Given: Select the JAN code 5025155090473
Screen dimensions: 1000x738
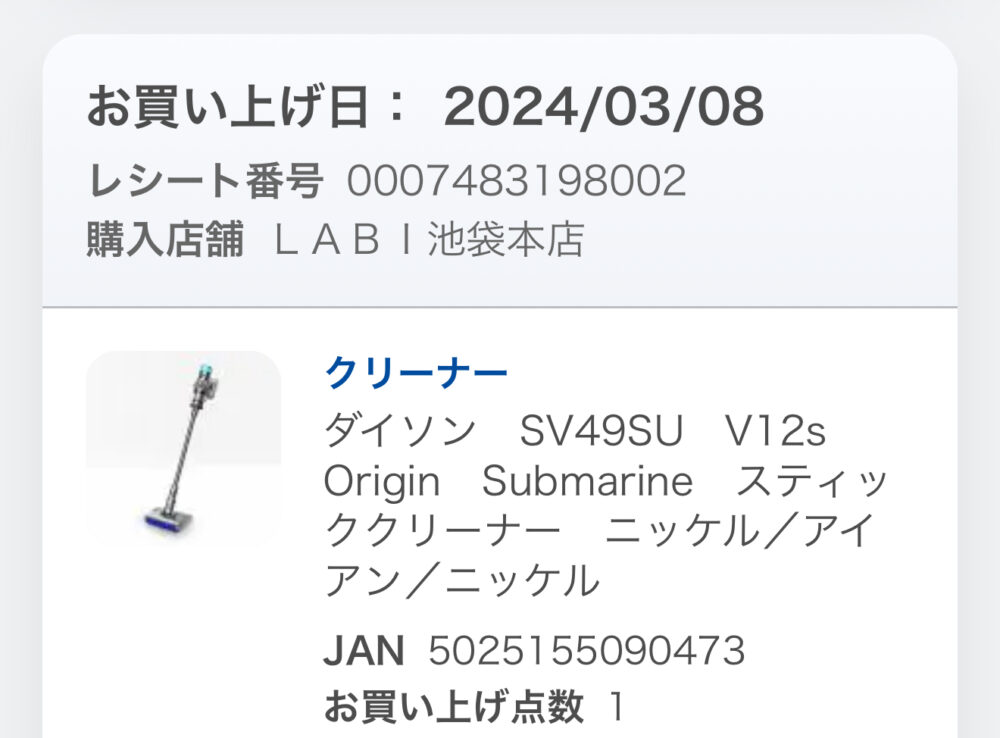Looking at the screenshot, I should pos(587,652).
